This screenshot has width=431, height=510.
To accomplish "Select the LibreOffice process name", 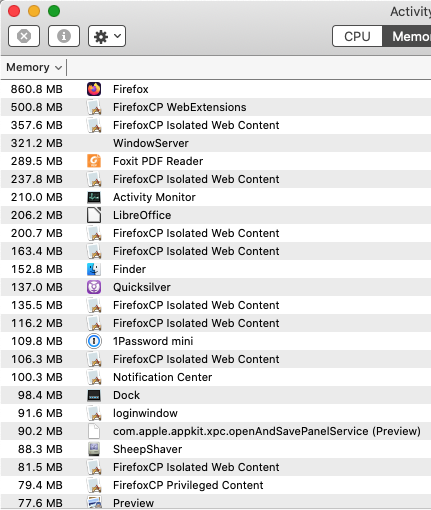I will (142, 215).
